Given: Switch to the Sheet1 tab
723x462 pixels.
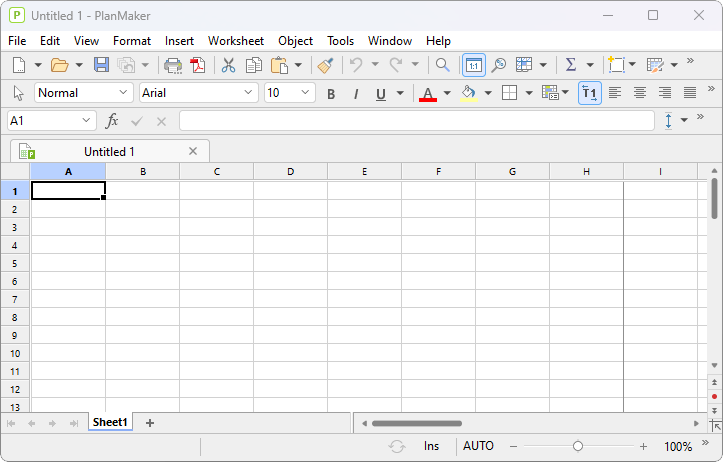Looking at the screenshot, I should coord(110,423).
